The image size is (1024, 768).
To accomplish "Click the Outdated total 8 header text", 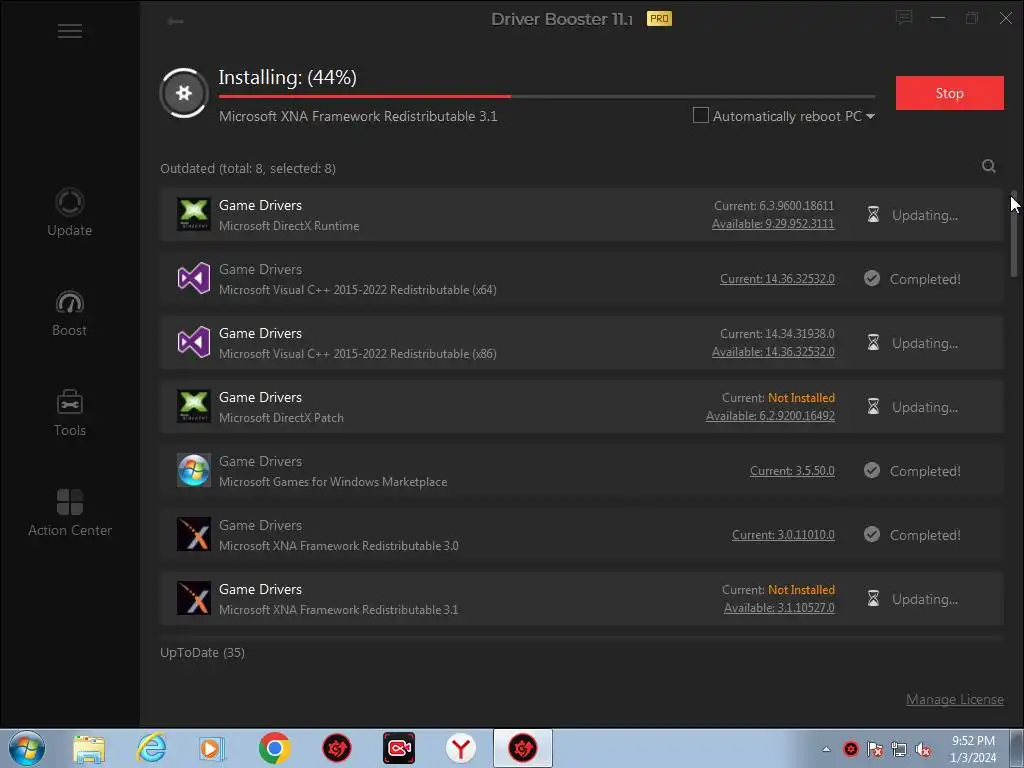I will (248, 168).
